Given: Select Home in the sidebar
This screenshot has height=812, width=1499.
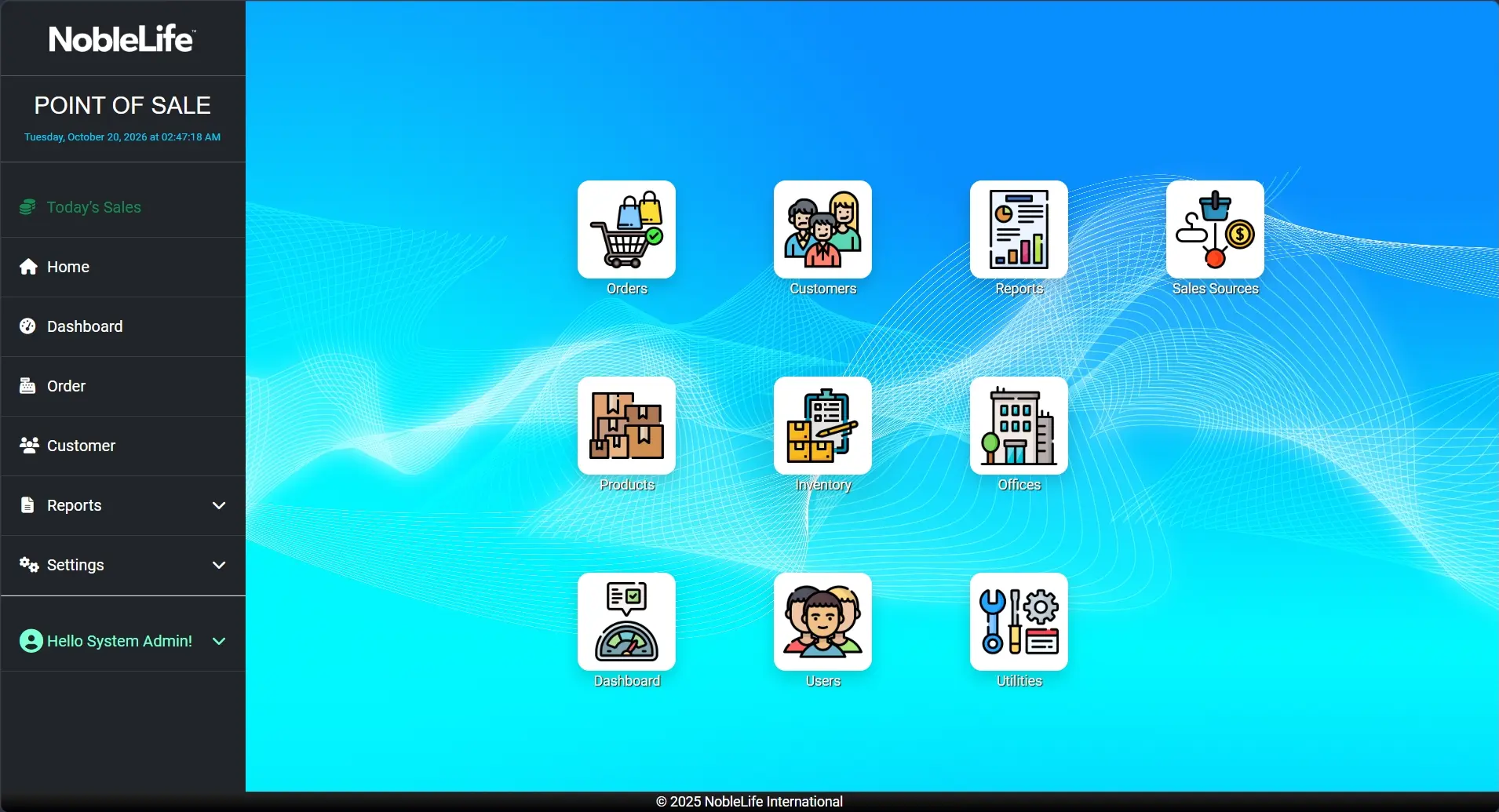Looking at the screenshot, I should pyautogui.click(x=123, y=267).
